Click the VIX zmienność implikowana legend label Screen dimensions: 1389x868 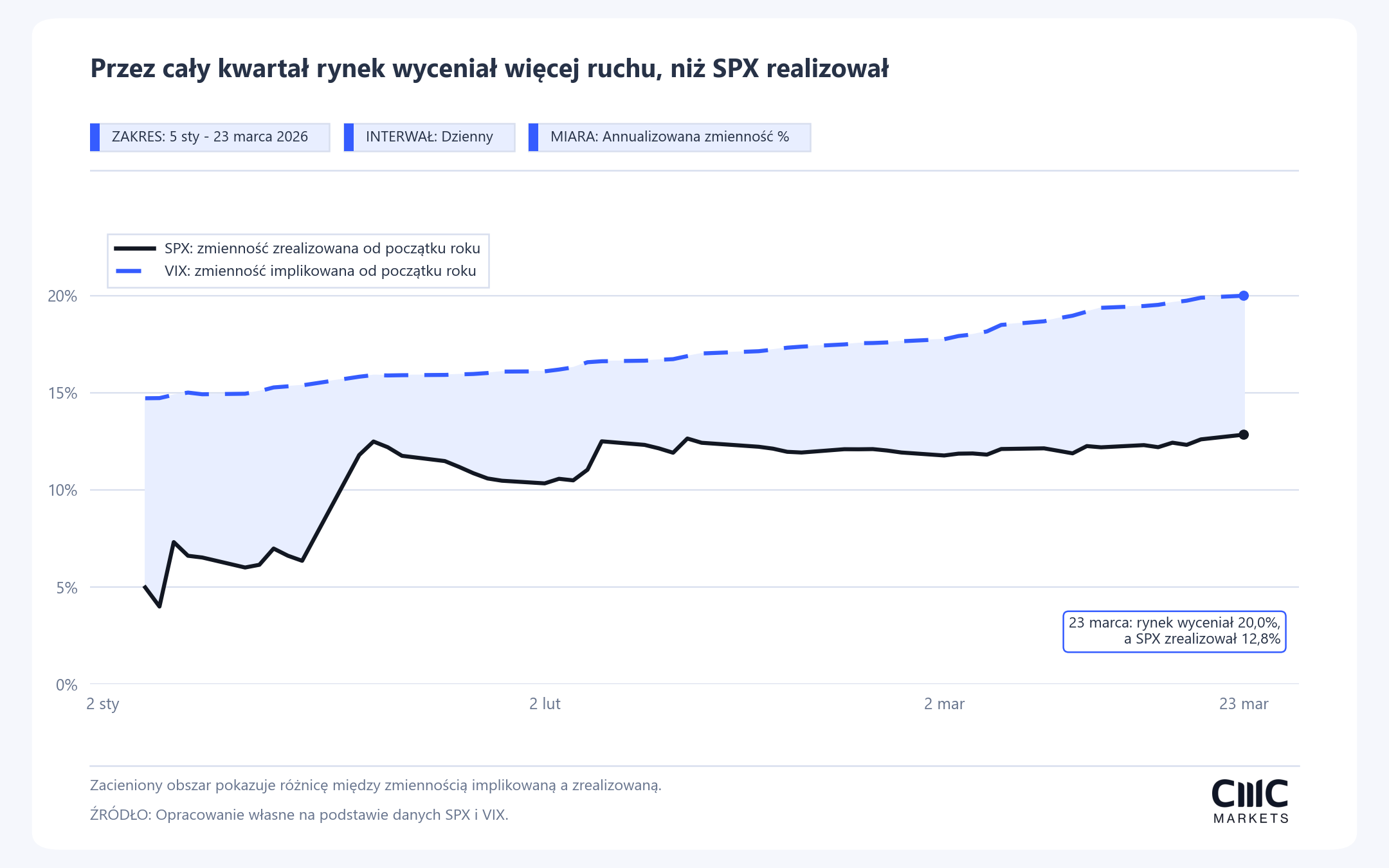click(320, 271)
